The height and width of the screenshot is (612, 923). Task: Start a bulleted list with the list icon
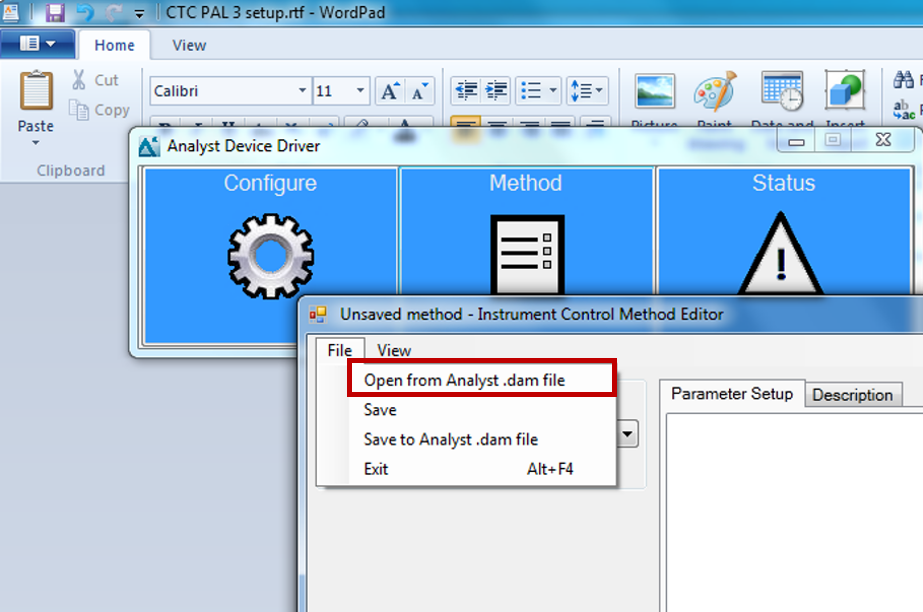tap(531, 91)
